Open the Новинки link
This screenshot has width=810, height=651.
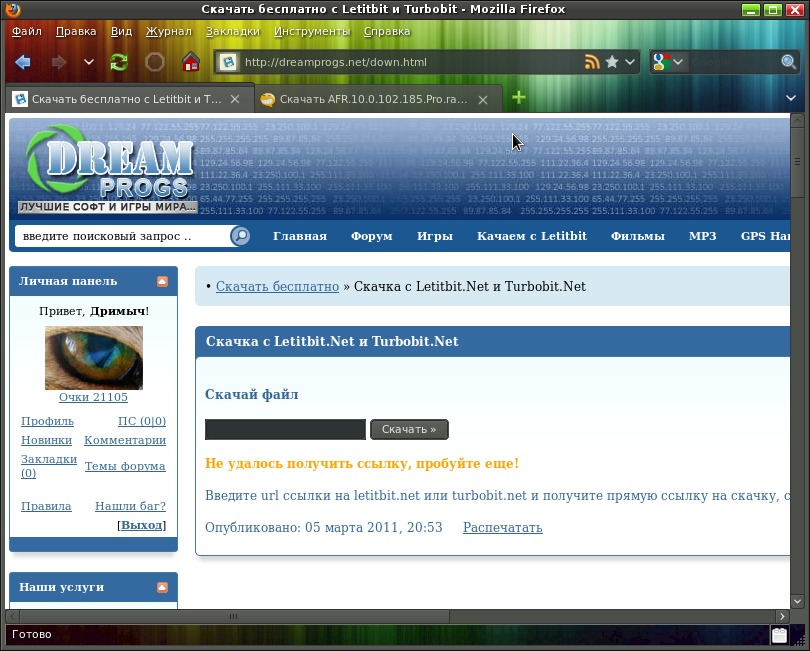[46, 440]
